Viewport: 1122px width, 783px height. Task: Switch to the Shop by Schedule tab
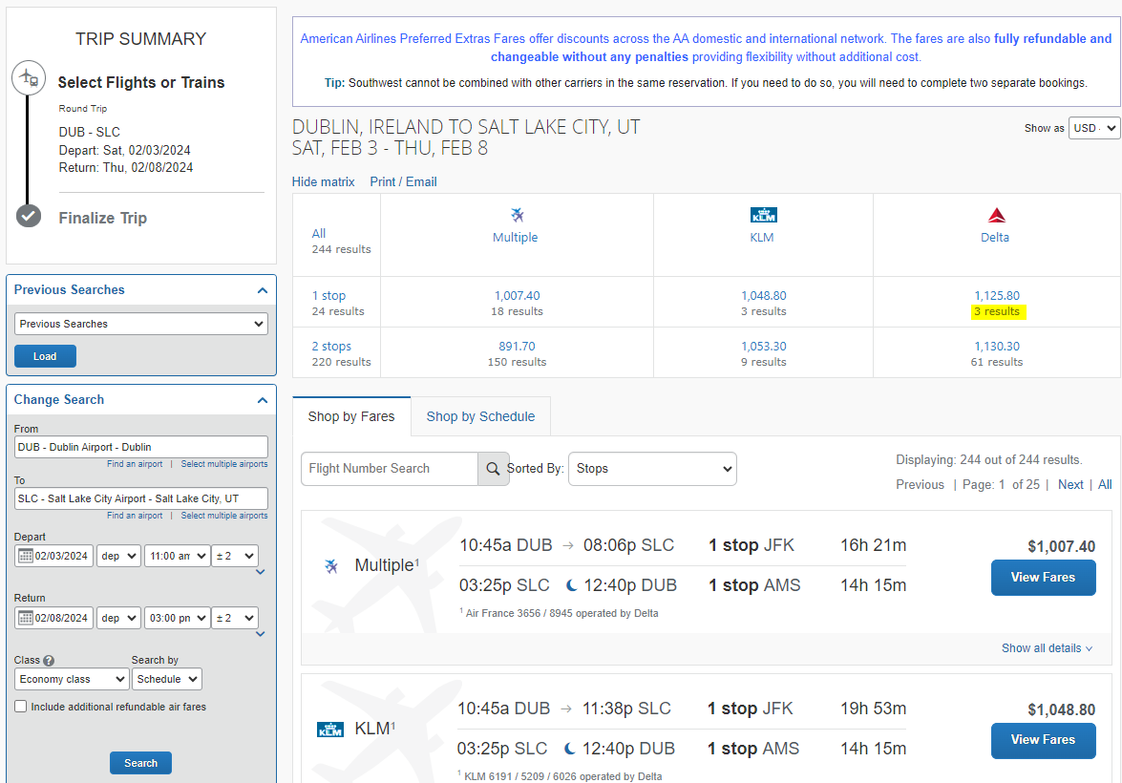pos(481,417)
